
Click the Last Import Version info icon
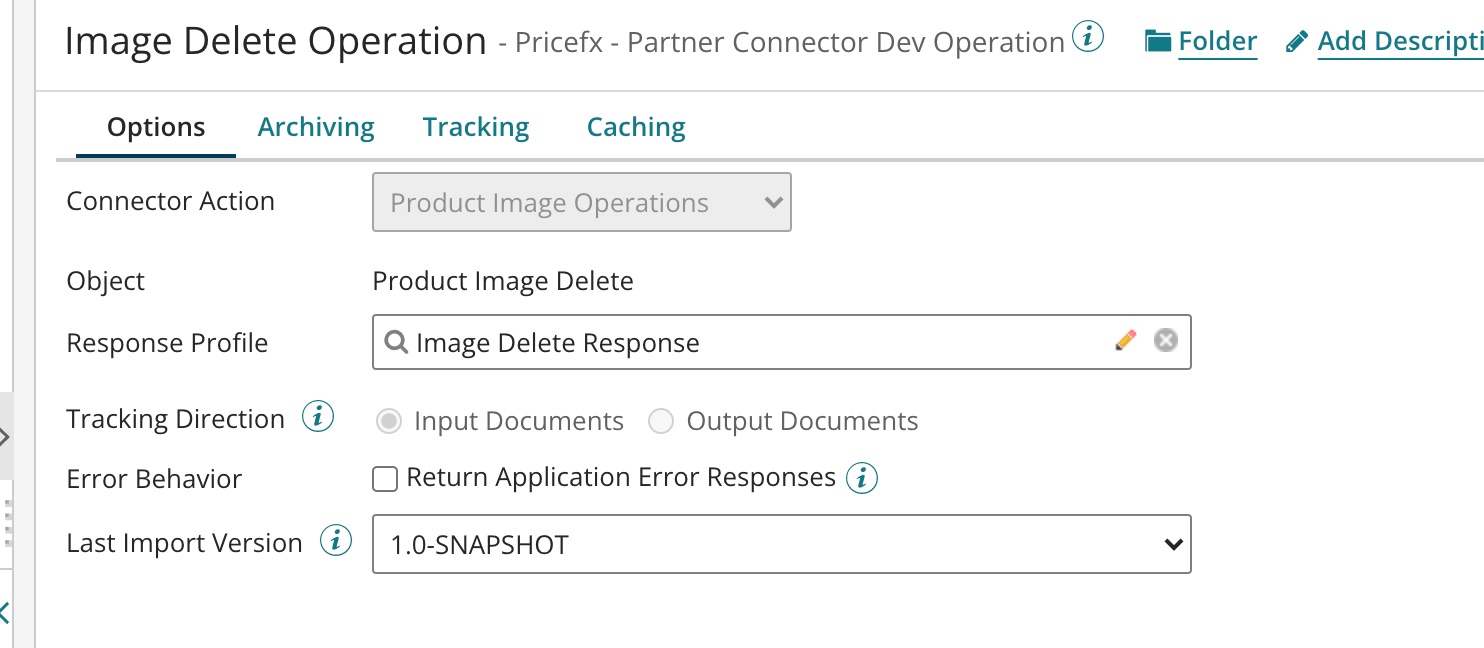pos(336,542)
